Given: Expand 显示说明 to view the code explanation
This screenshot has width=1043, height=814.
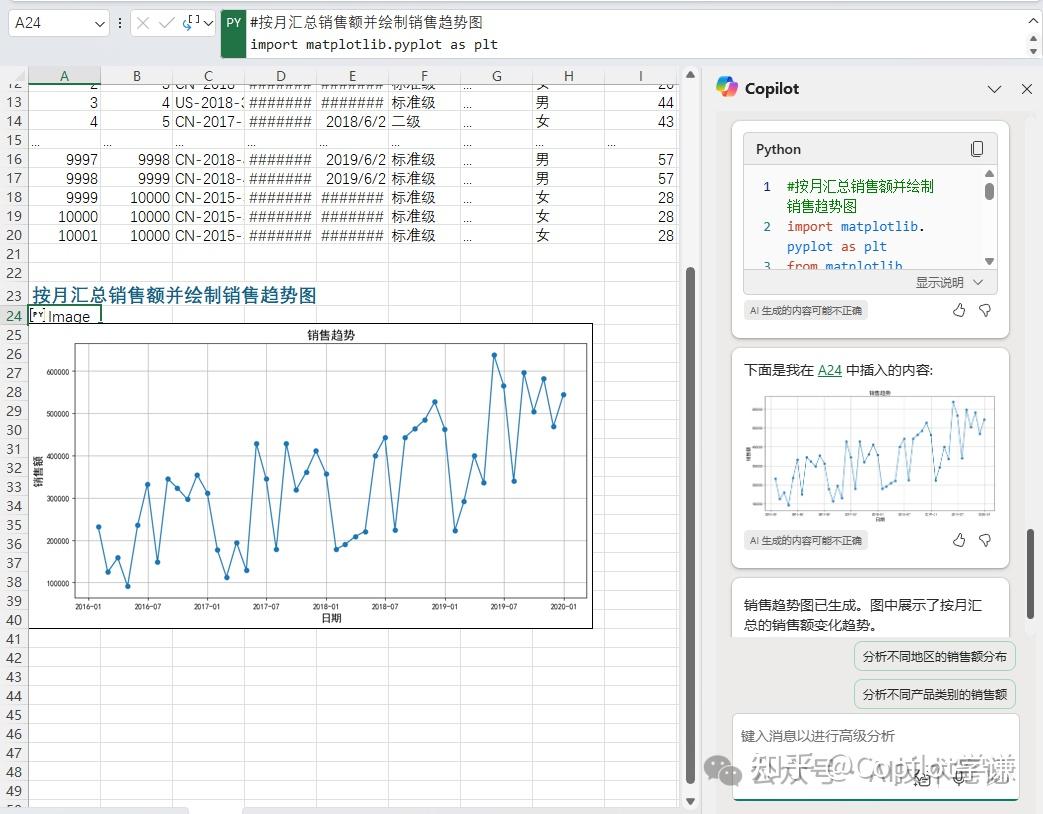Looking at the screenshot, I should (941, 282).
